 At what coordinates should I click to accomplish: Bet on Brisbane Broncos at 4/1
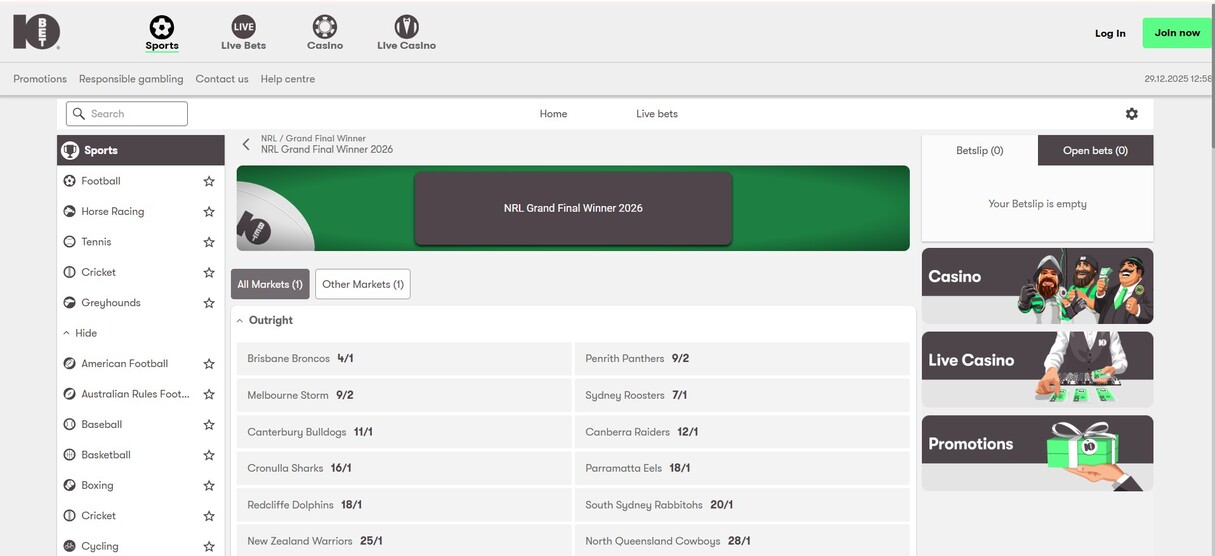pyautogui.click(x=404, y=358)
